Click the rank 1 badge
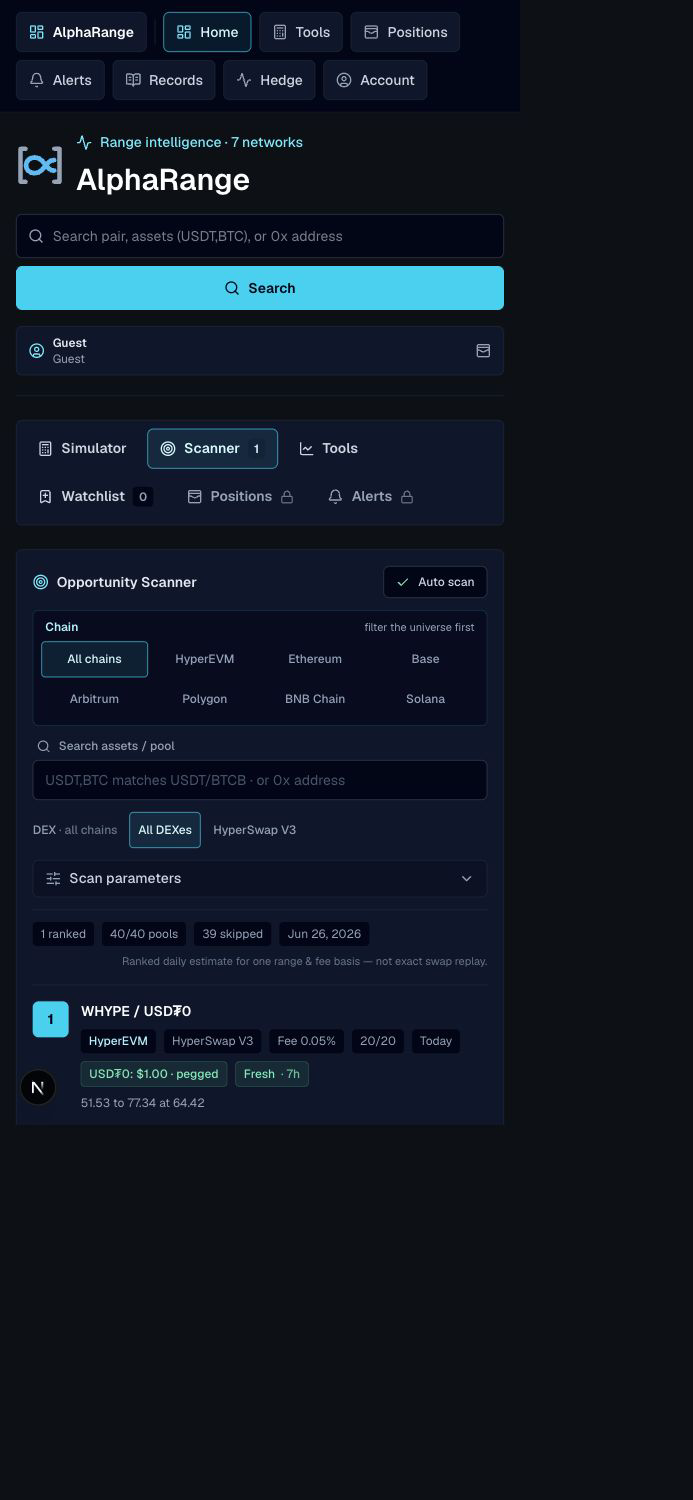 point(51,1019)
